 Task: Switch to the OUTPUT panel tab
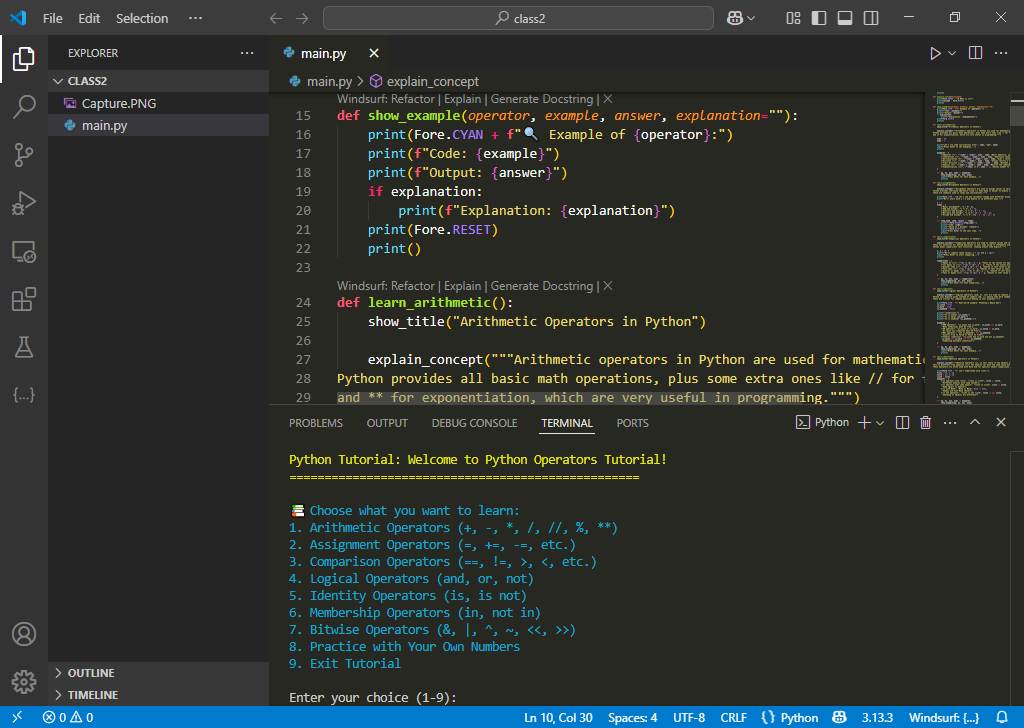point(387,423)
